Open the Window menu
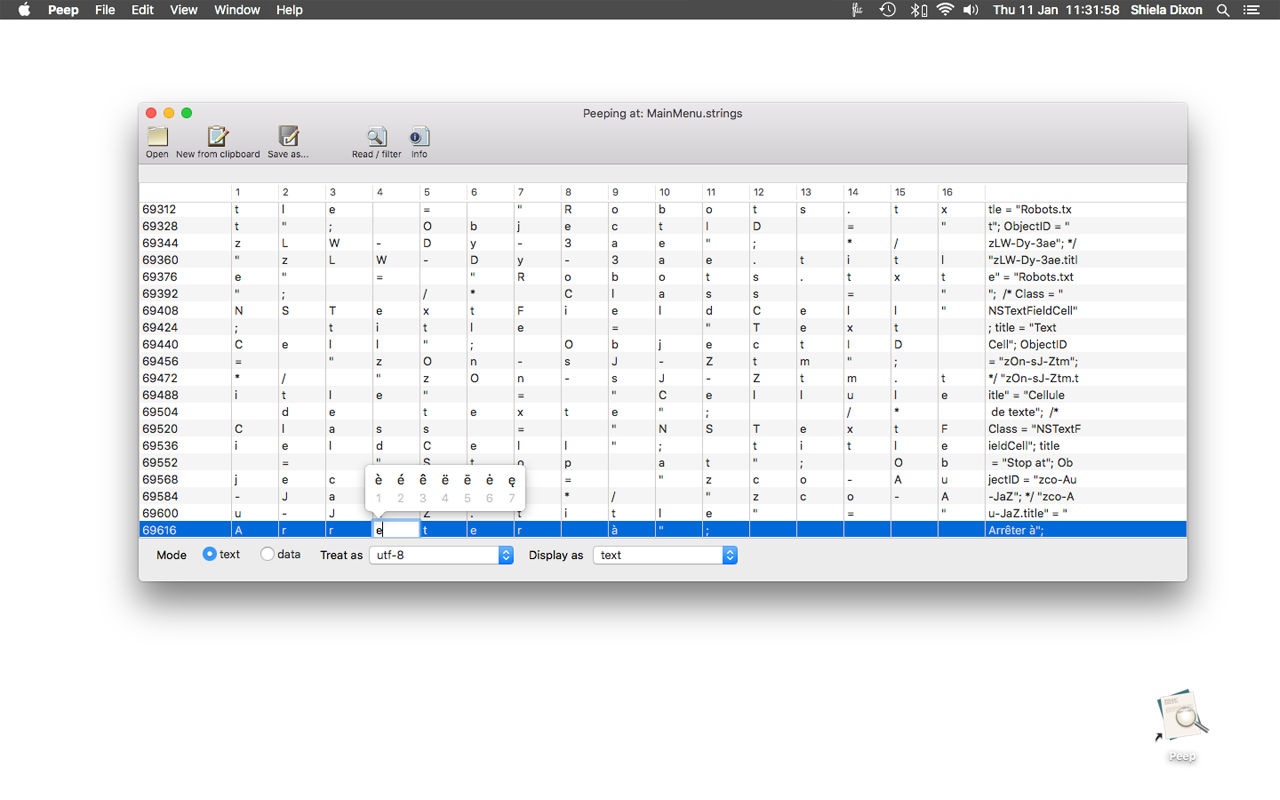 coord(237,10)
